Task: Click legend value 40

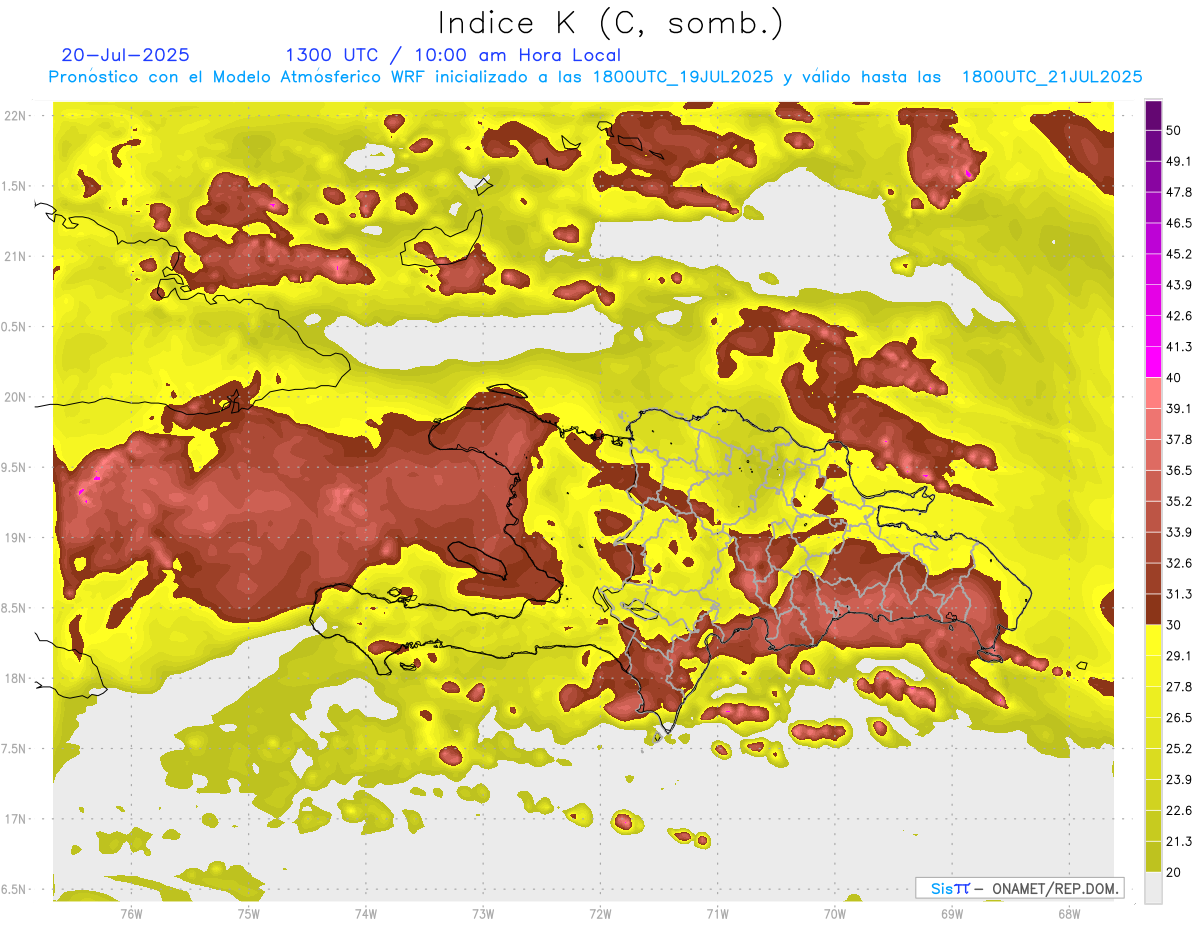Action: (1174, 378)
